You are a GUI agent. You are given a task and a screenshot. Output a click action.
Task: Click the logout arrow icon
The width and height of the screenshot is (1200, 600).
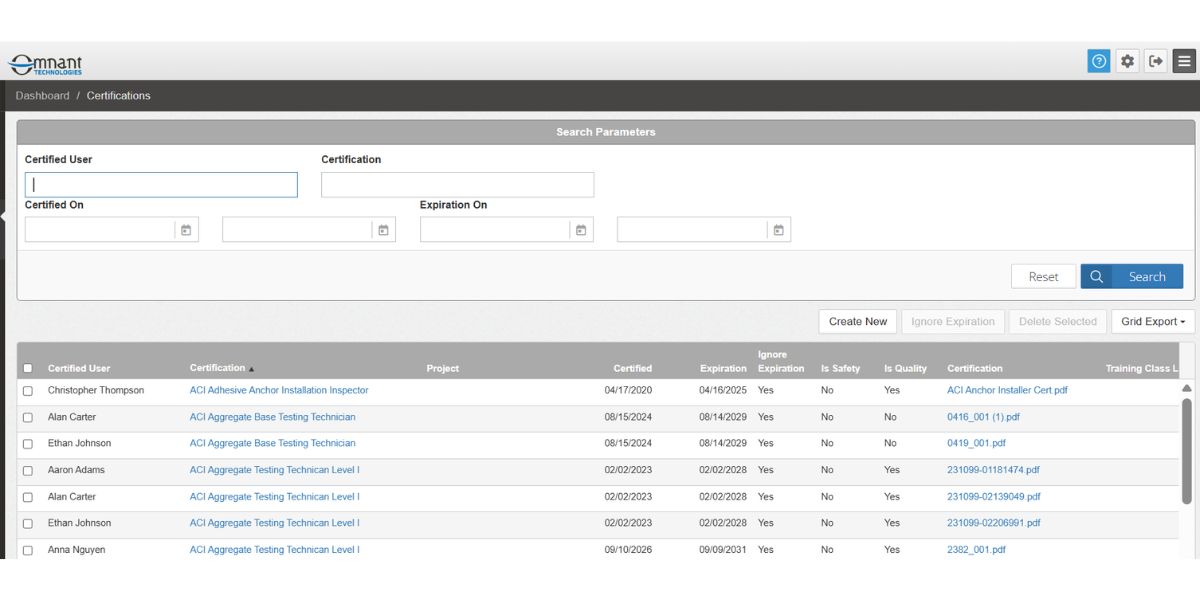pyautogui.click(x=1156, y=61)
